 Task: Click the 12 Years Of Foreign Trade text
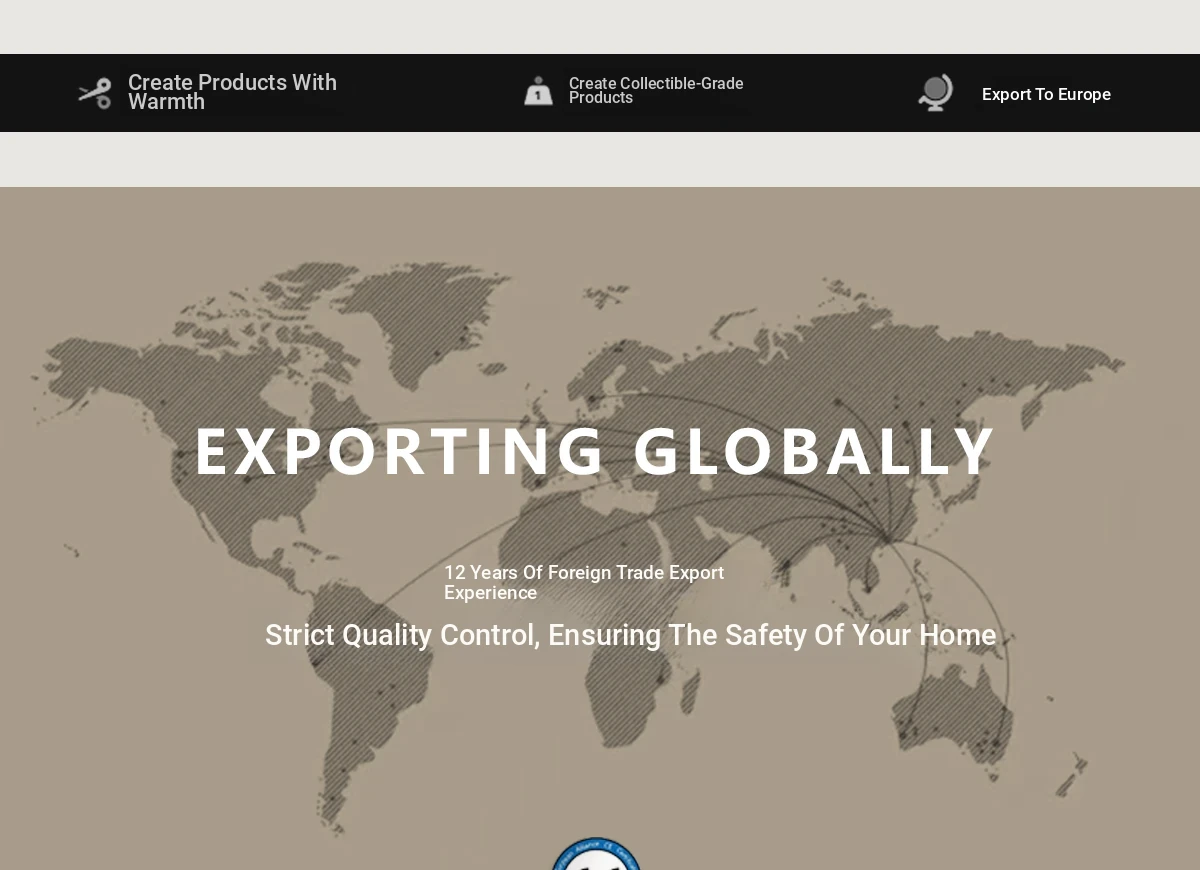pyautogui.click(x=583, y=582)
